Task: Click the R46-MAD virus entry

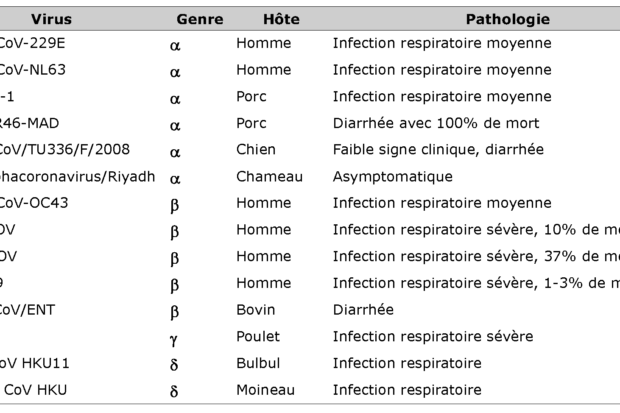Action: 32,123
